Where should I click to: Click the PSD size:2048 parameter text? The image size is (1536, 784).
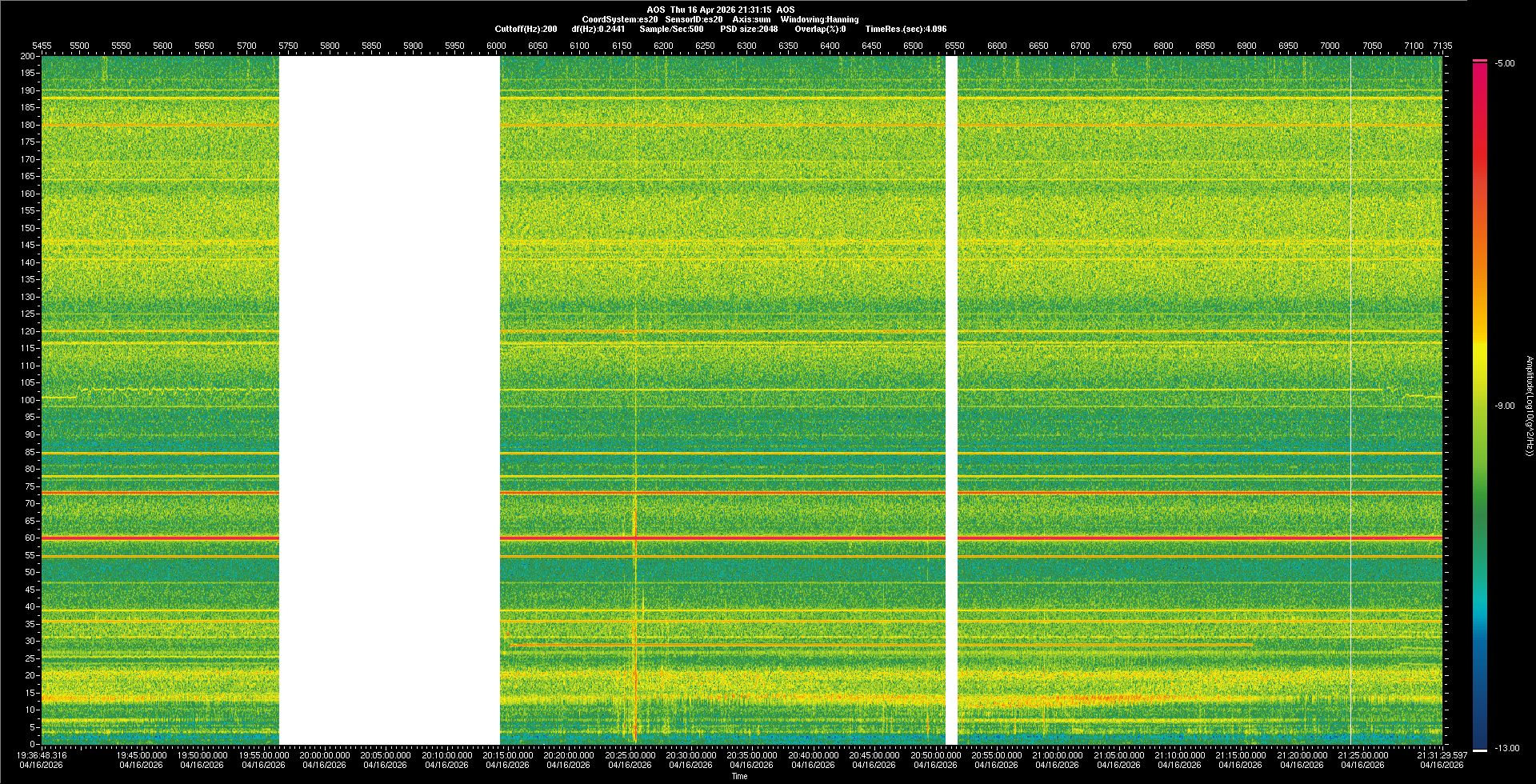coord(749,29)
